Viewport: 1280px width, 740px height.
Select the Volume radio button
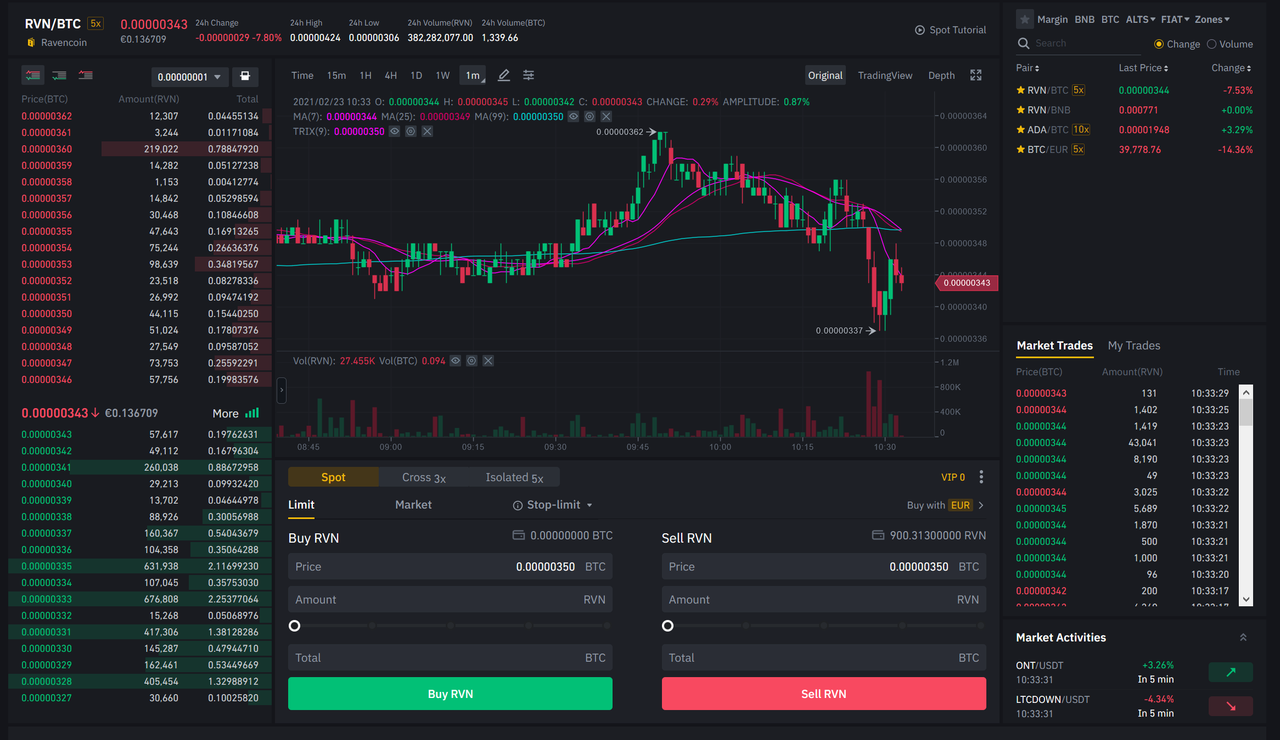[x=1212, y=44]
